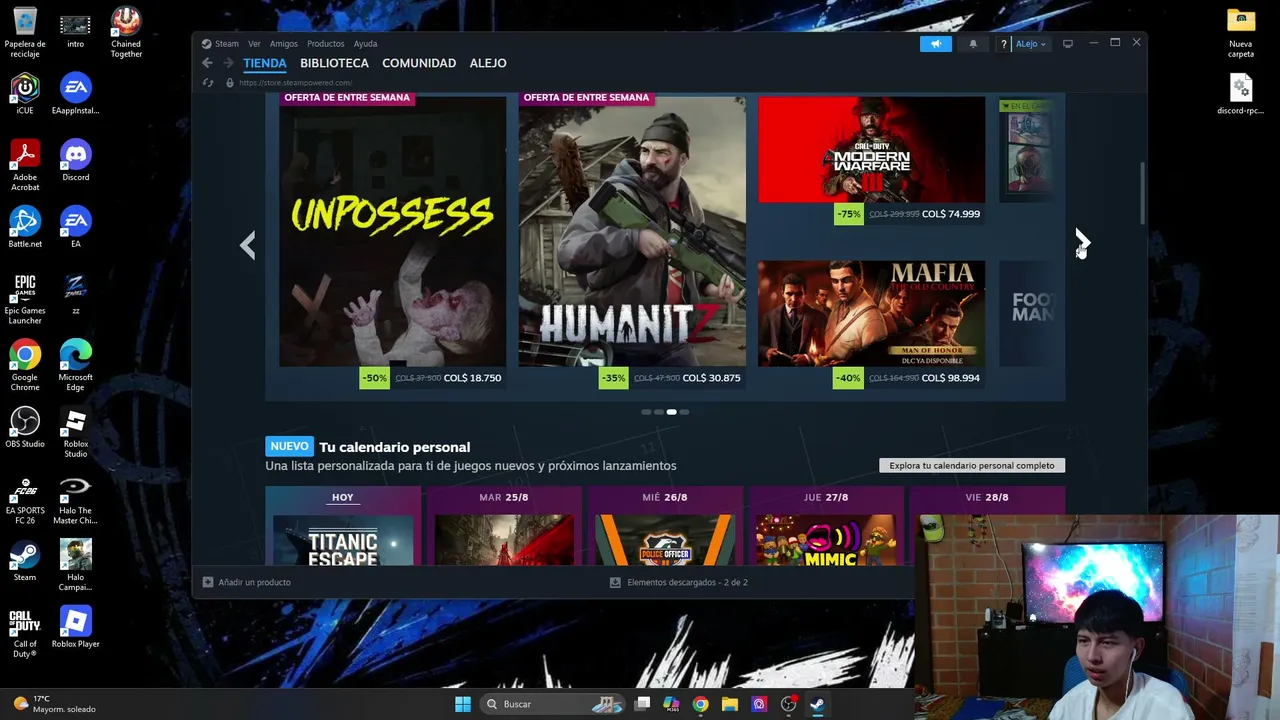Open the ALEJO profile tab
The width and height of the screenshot is (1280, 720).
pos(488,63)
